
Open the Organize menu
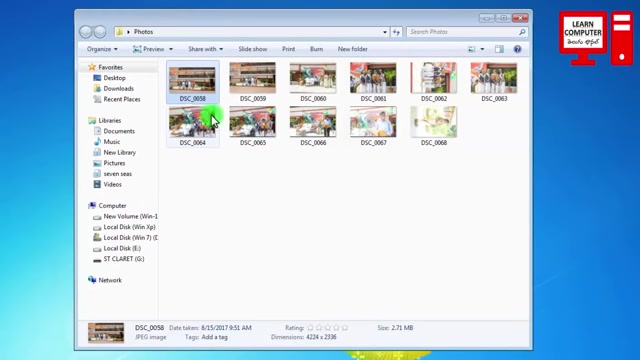pos(102,49)
